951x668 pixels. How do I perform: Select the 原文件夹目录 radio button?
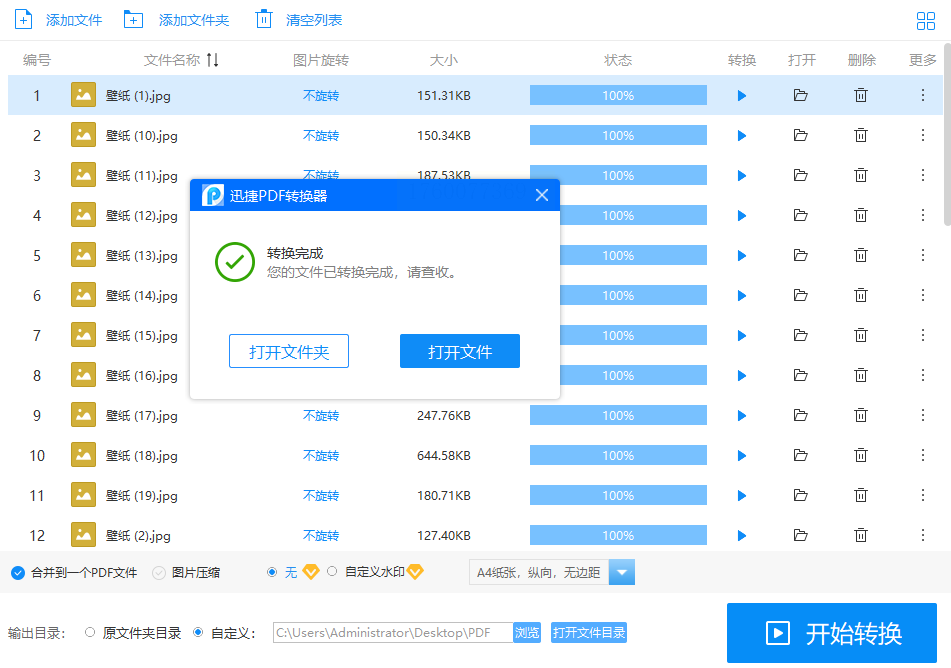(x=91, y=632)
